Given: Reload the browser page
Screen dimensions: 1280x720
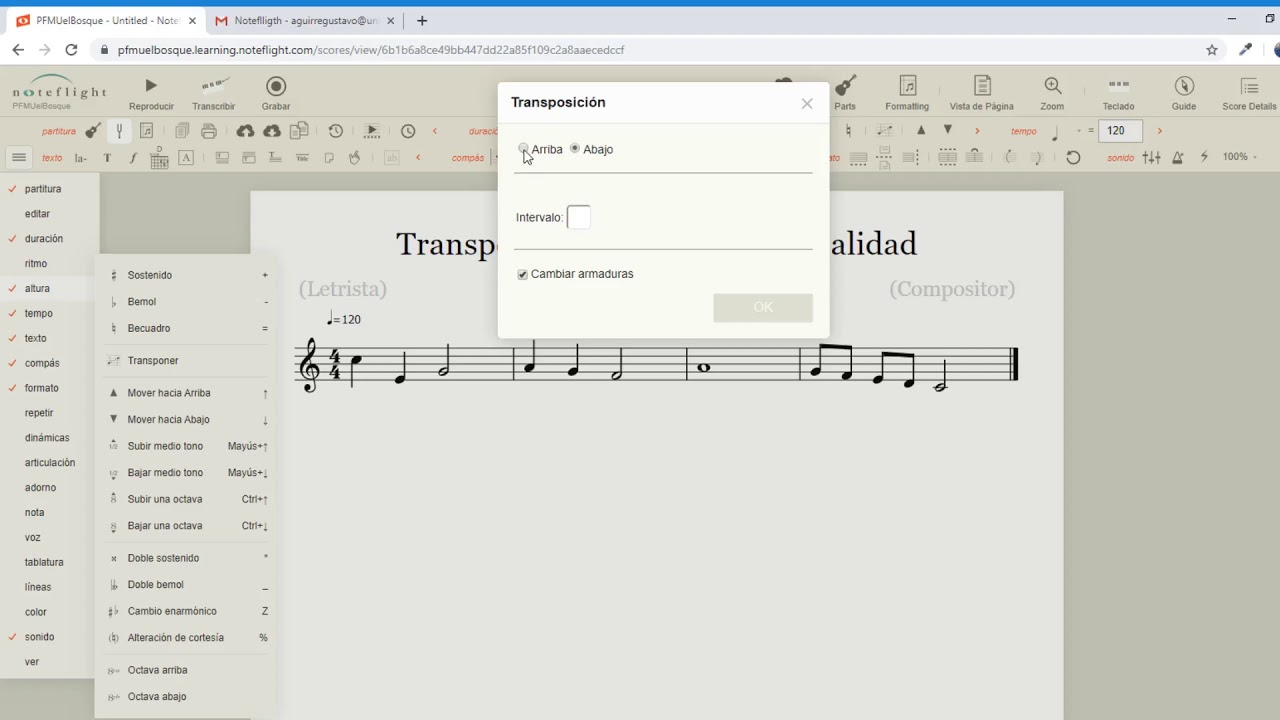Looking at the screenshot, I should click(71, 49).
